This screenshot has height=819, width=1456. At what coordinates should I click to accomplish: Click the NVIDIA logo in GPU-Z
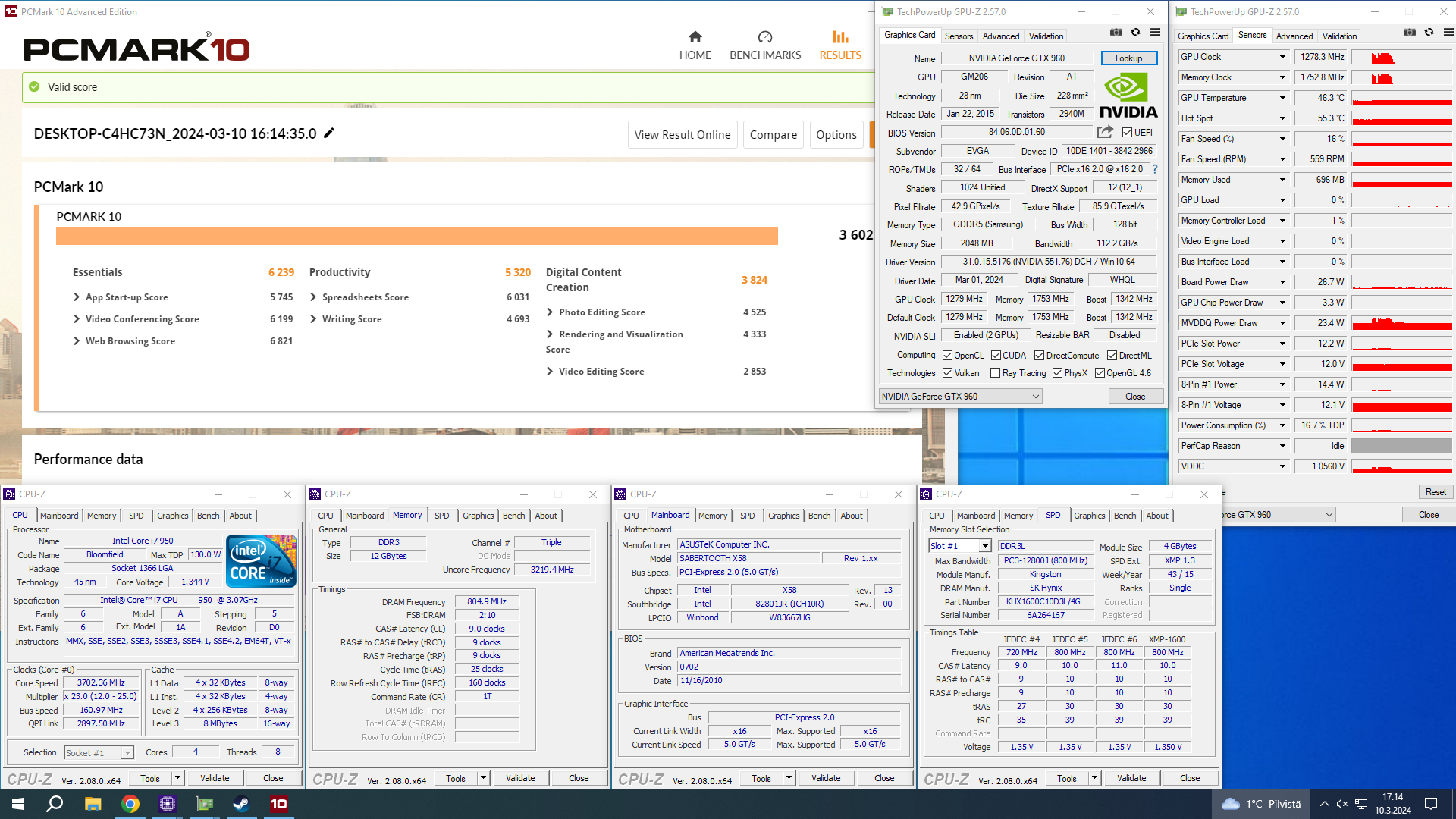coord(1128,95)
